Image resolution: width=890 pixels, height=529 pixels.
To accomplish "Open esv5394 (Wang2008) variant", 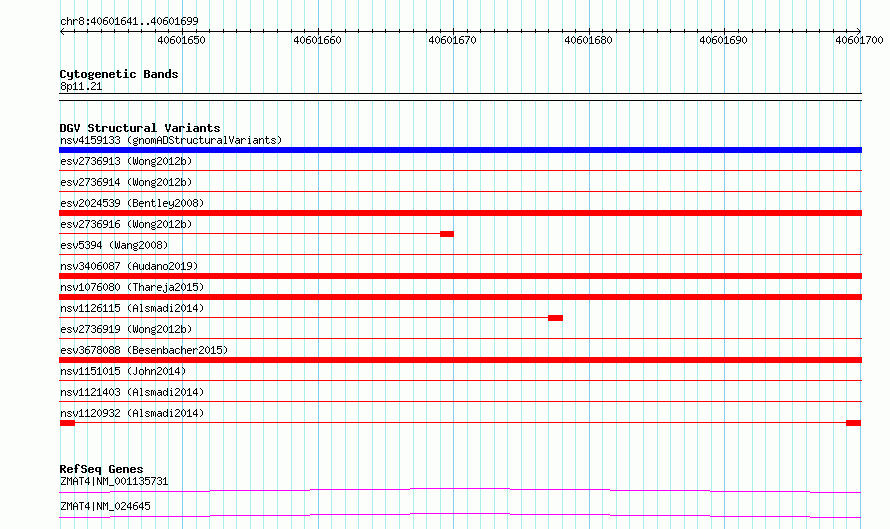I will [114, 245].
